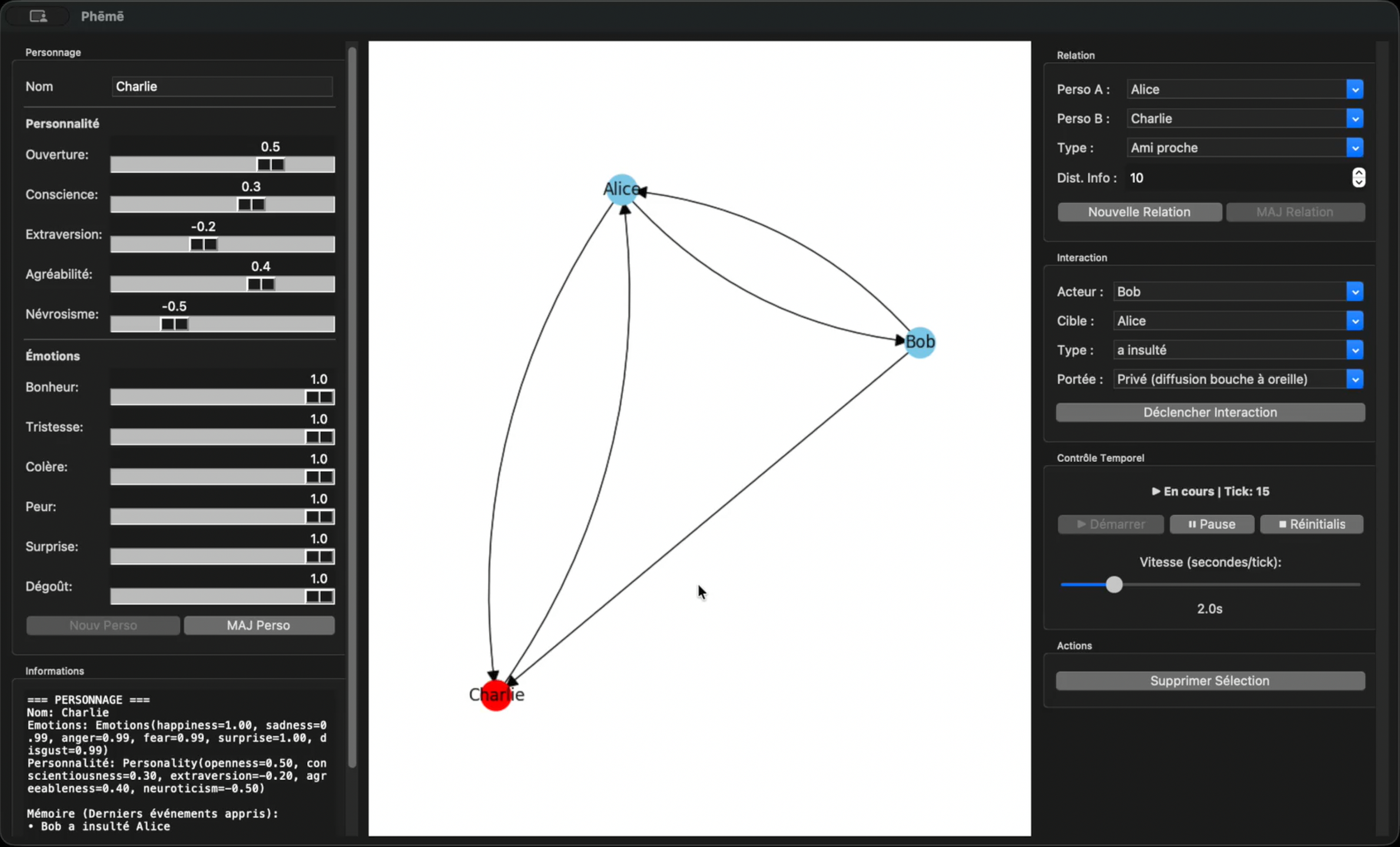Restart the simulation with Démarrer
Viewport: 1400px width, 847px height.
coord(1110,524)
